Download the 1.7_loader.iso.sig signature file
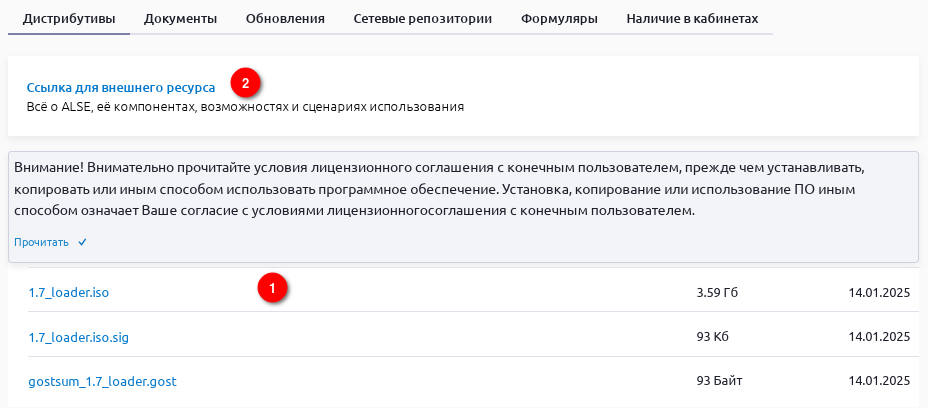The image size is (928, 408). 78,337
